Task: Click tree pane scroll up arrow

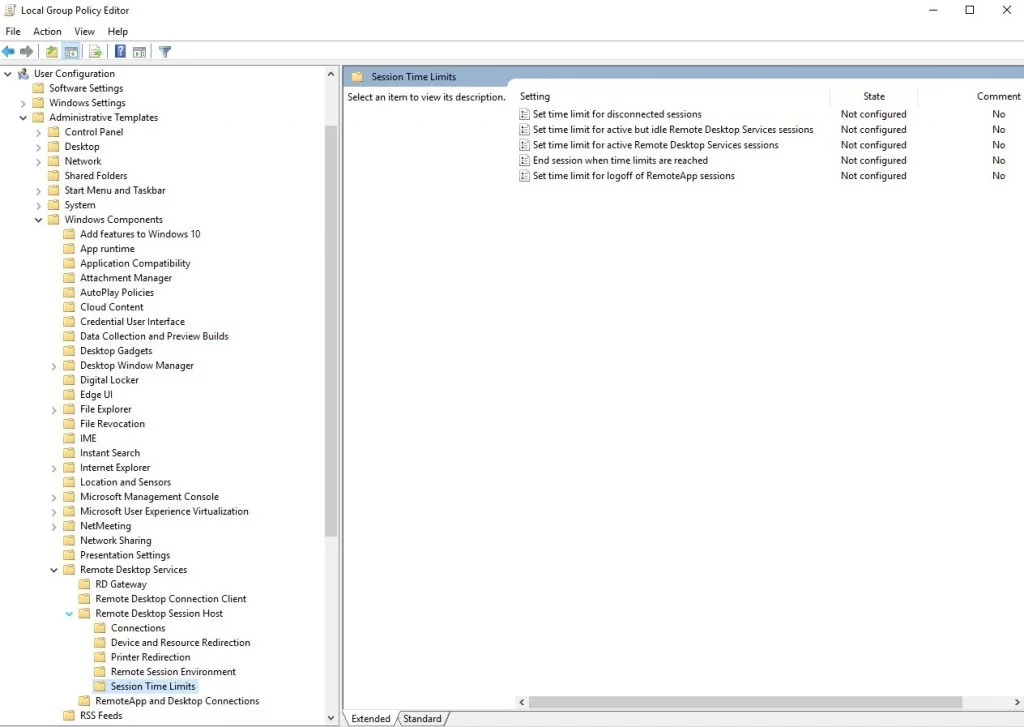Action: point(331,74)
